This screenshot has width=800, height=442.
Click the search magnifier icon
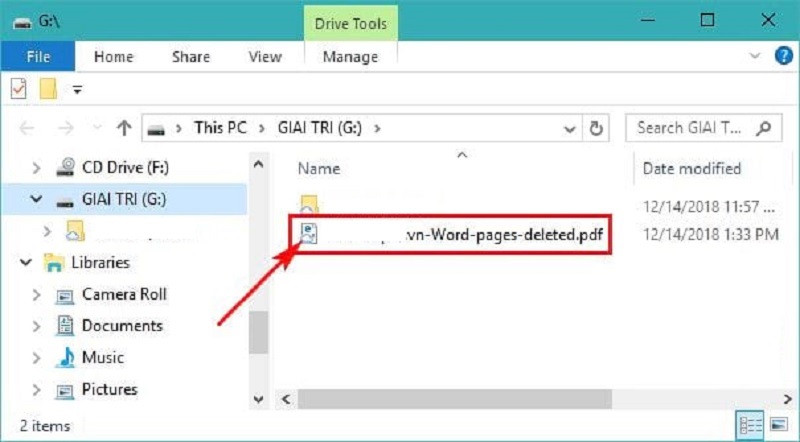[764, 128]
